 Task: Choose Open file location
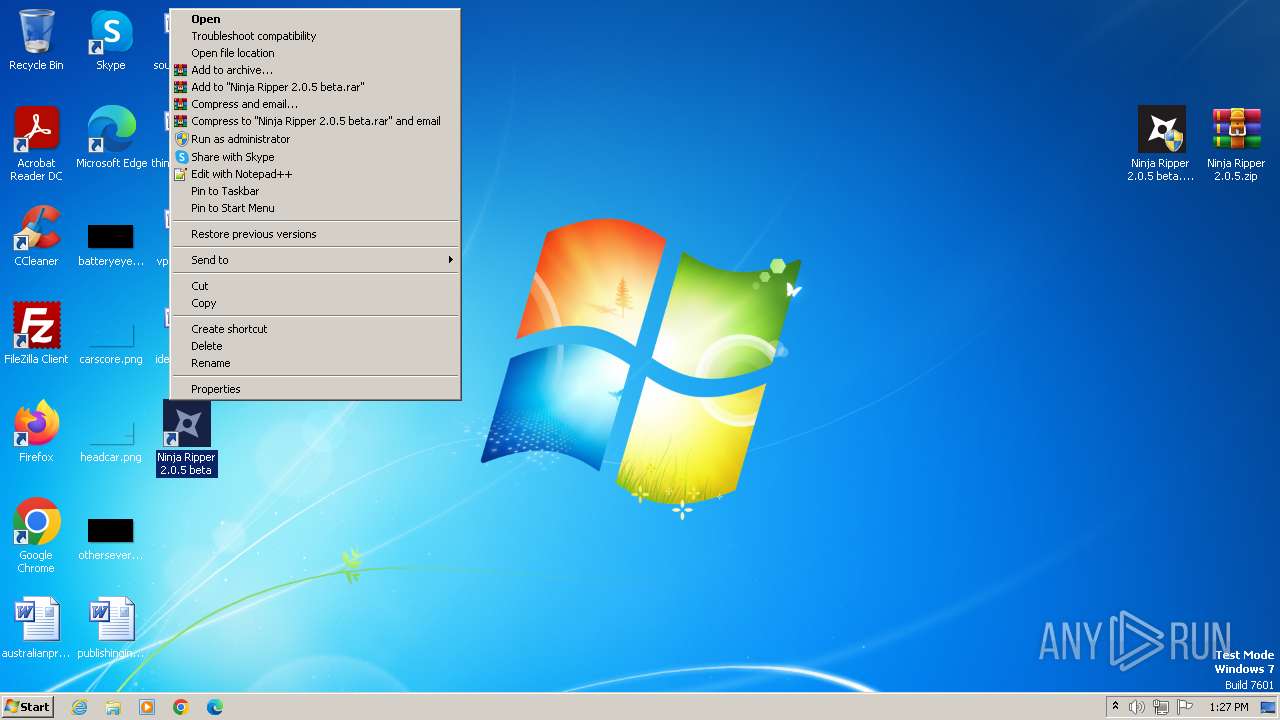(x=315, y=53)
